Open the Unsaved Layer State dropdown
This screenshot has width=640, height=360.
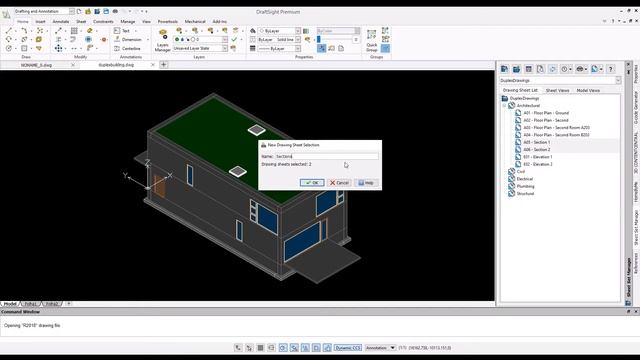[225, 48]
